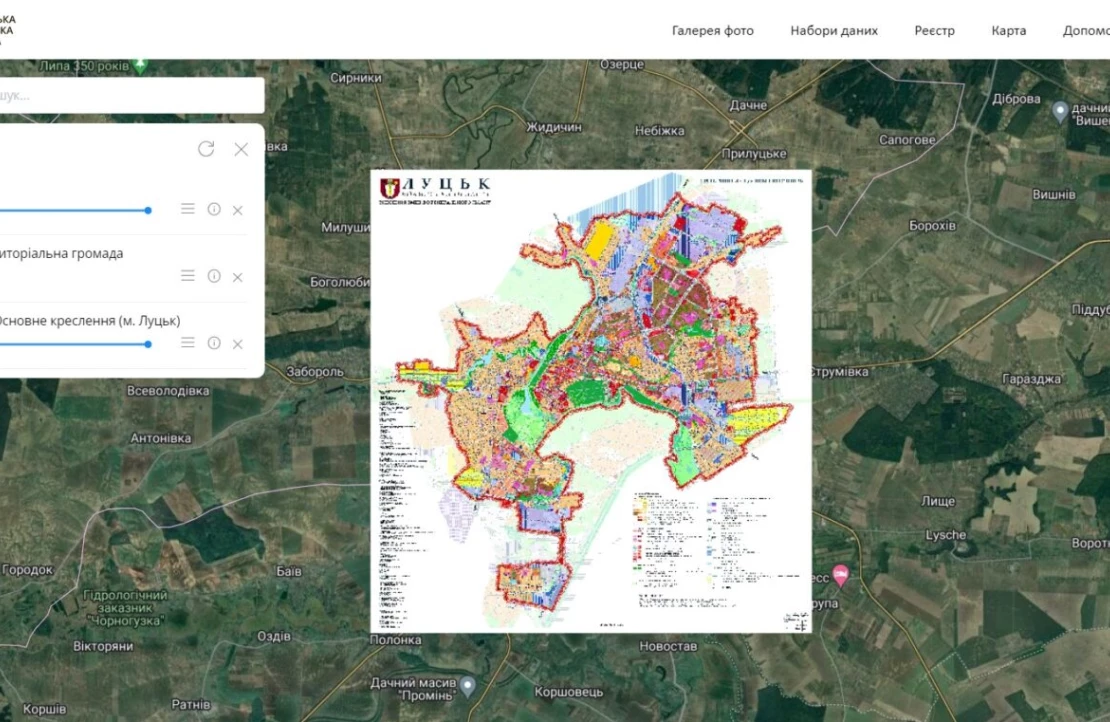Click the Гаразджа map label
Viewport: 1110px width, 722px height.
(1031, 379)
